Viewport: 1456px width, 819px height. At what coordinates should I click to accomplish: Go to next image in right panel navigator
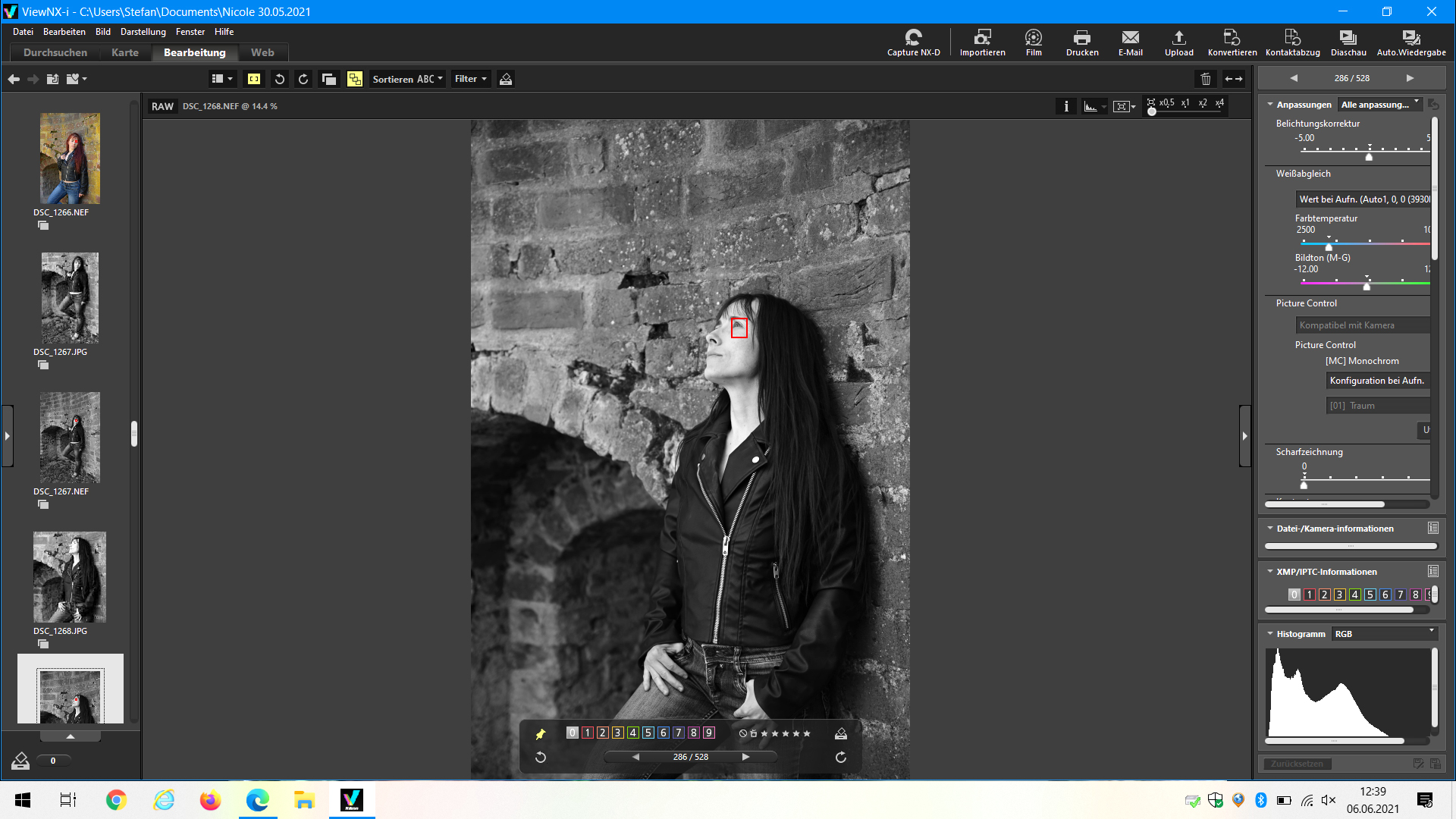pyautogui.click(x=1410, y=78)
